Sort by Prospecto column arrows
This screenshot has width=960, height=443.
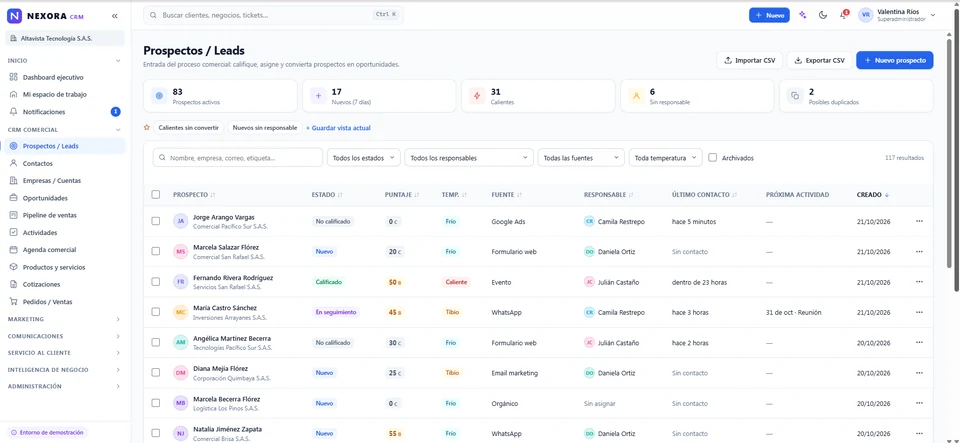coord(213,195)
